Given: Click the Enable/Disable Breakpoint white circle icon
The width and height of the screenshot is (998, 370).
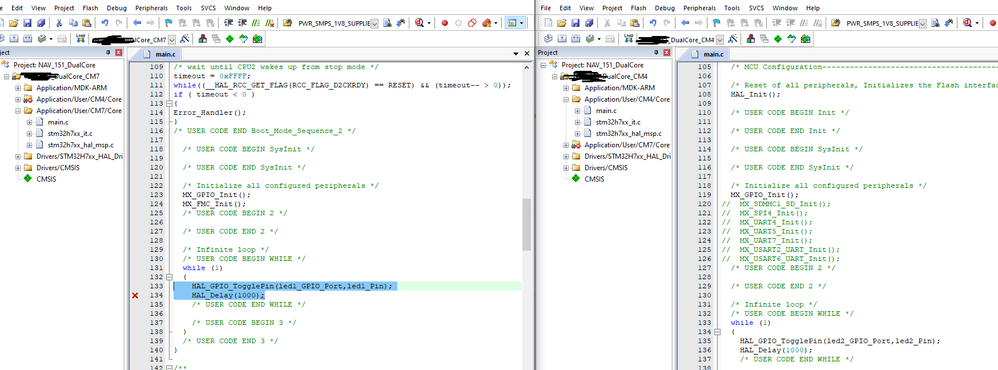Looking at the screenshot, I should coord(458,23).
